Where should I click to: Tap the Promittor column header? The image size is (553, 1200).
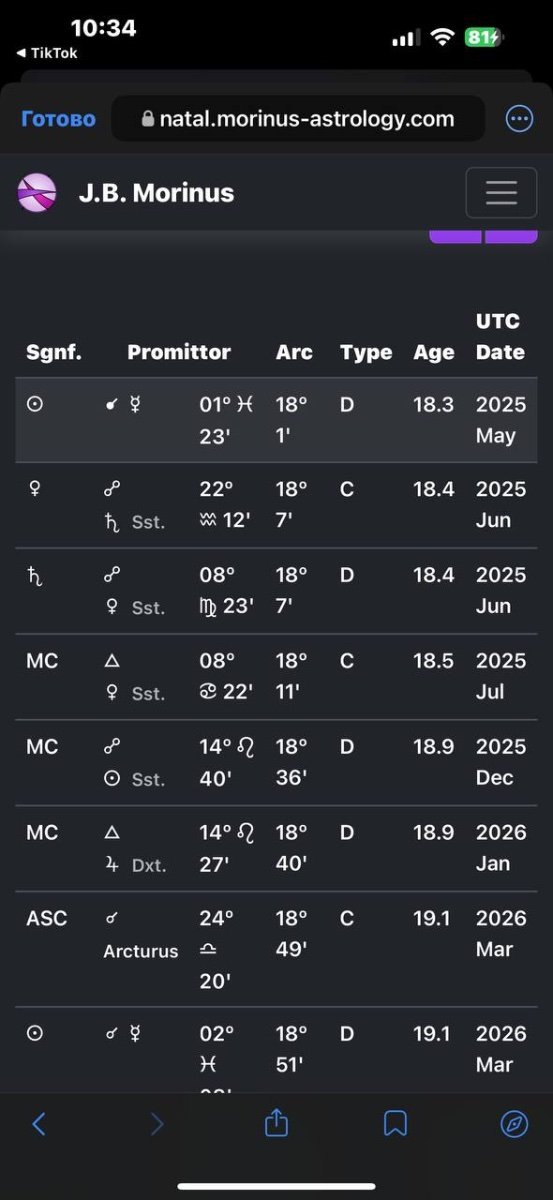(x=179, y=352)
